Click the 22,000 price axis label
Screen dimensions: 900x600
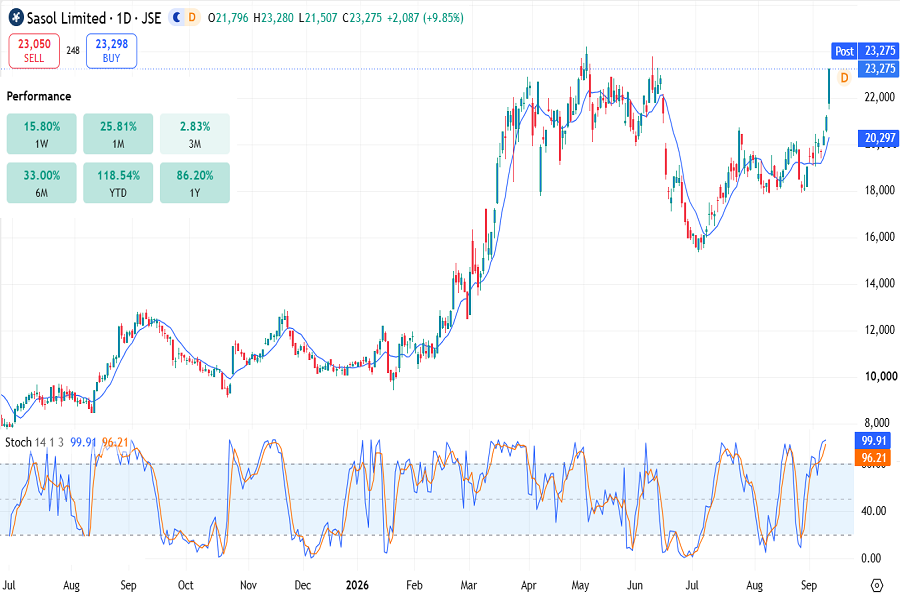pos(879,97)
